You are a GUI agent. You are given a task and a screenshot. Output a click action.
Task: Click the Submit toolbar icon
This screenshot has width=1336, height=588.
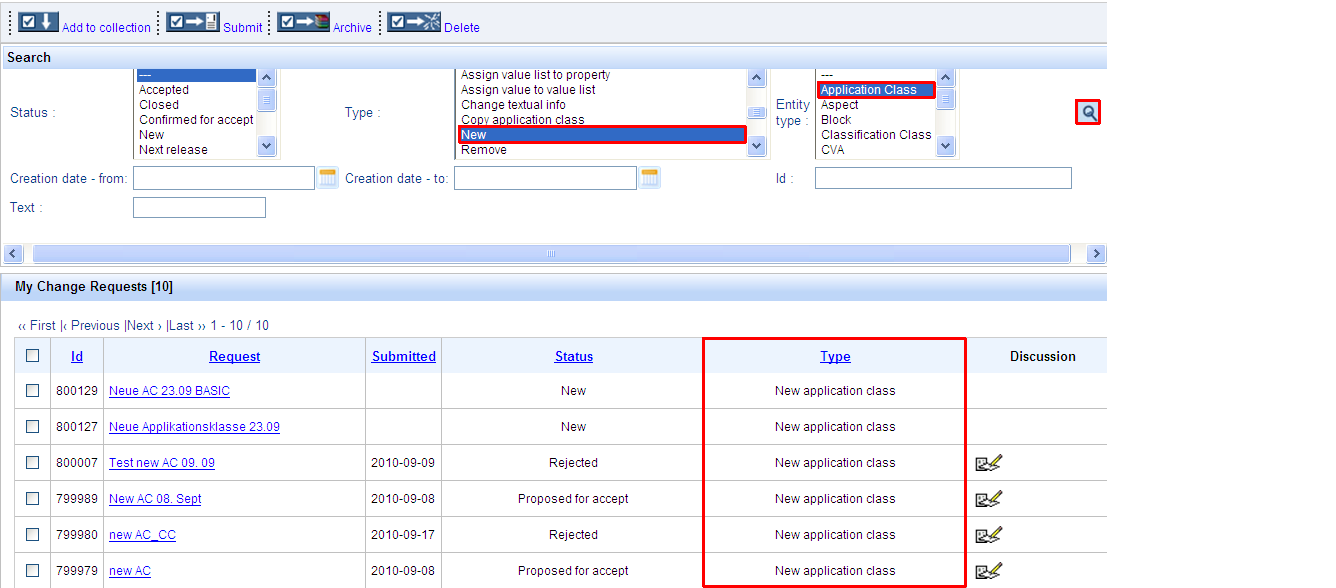[192, 22]
